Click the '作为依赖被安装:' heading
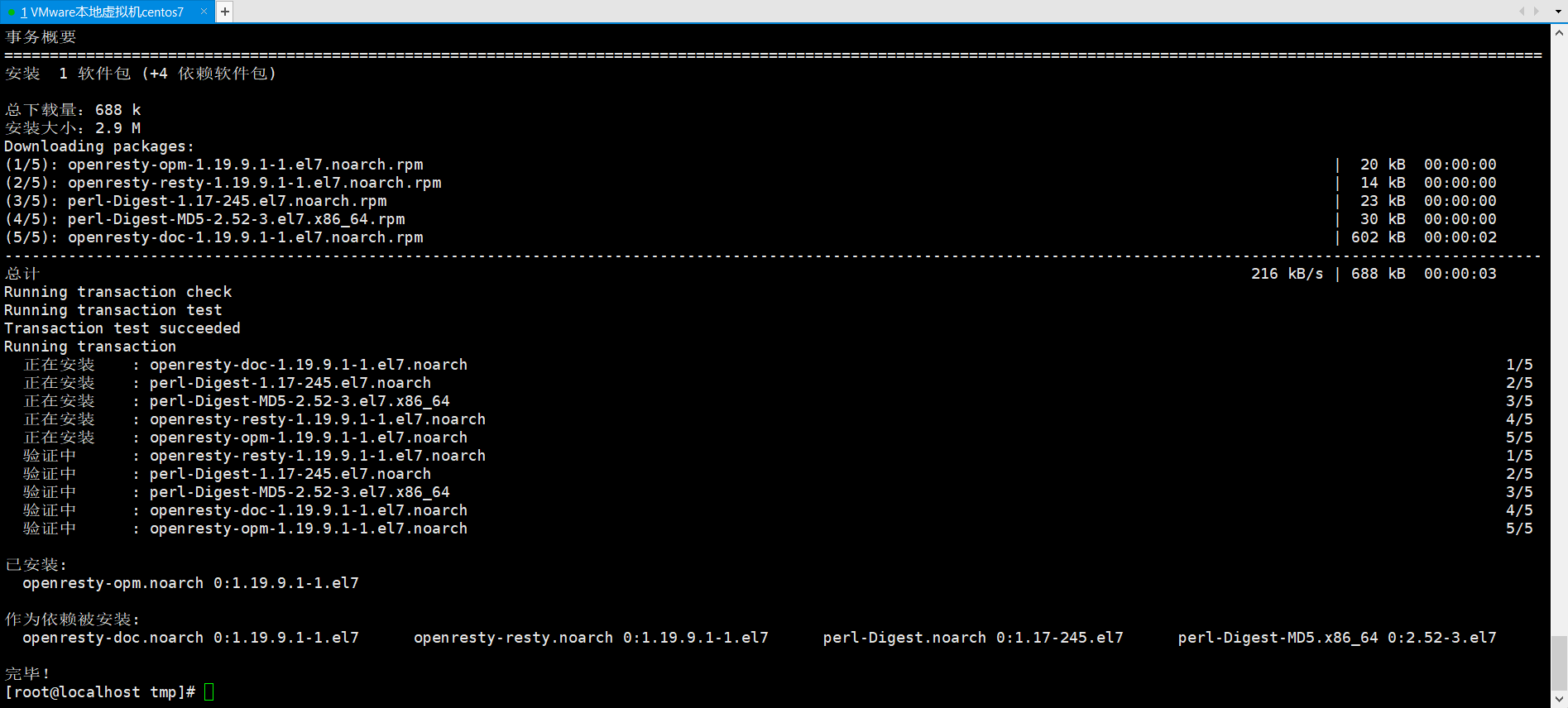The height and width of the screenshot is (708, 1568). (x=73, y=619)
